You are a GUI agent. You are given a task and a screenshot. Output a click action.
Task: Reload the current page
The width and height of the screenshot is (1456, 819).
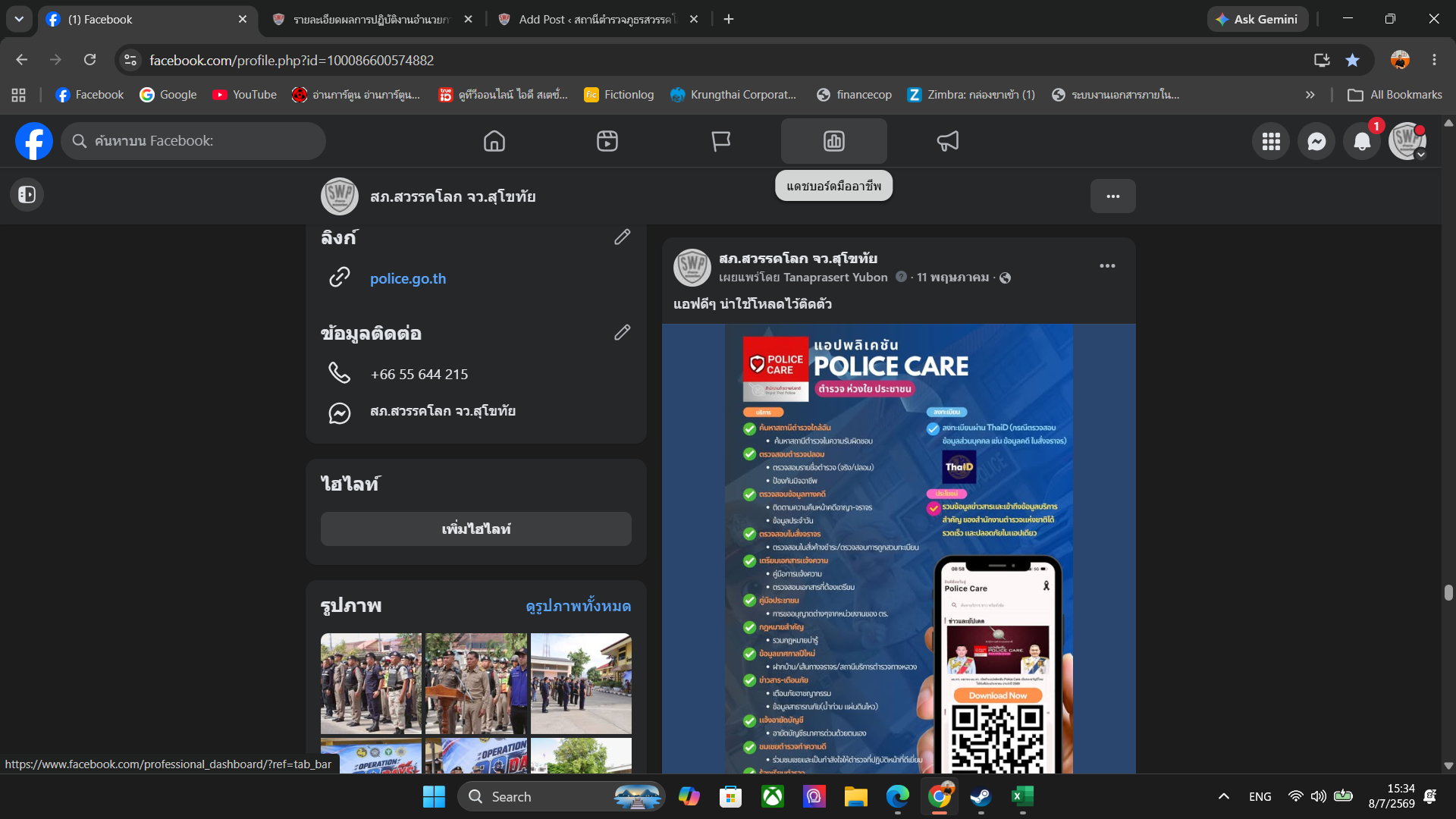click(89, 60)
